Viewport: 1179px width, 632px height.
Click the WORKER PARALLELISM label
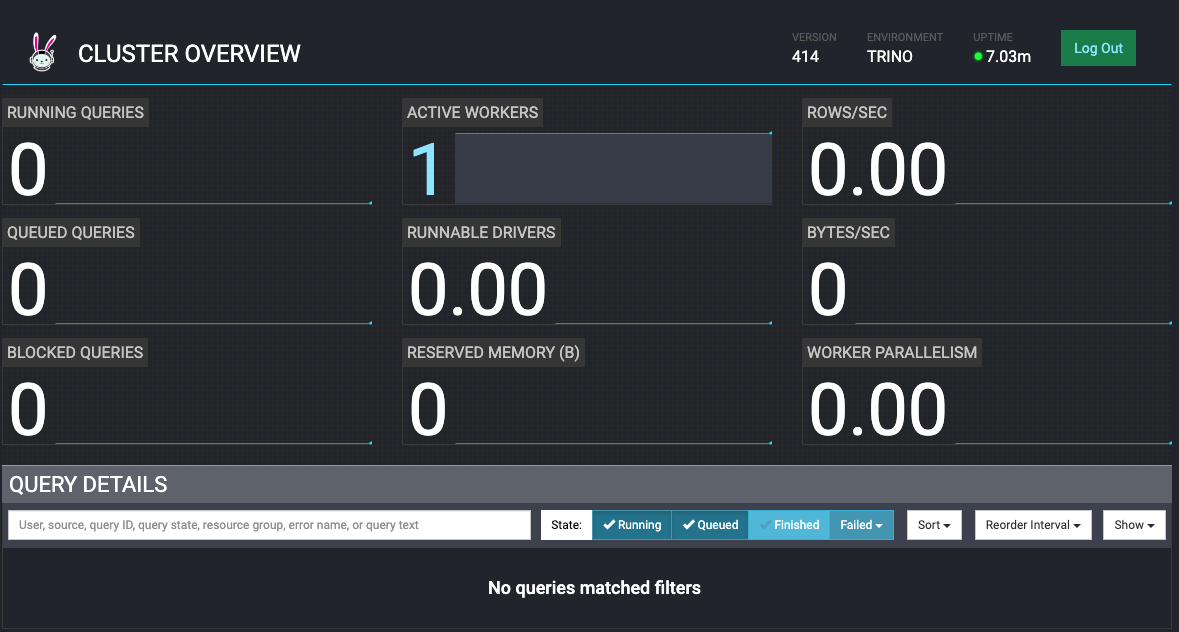[892, 352]
